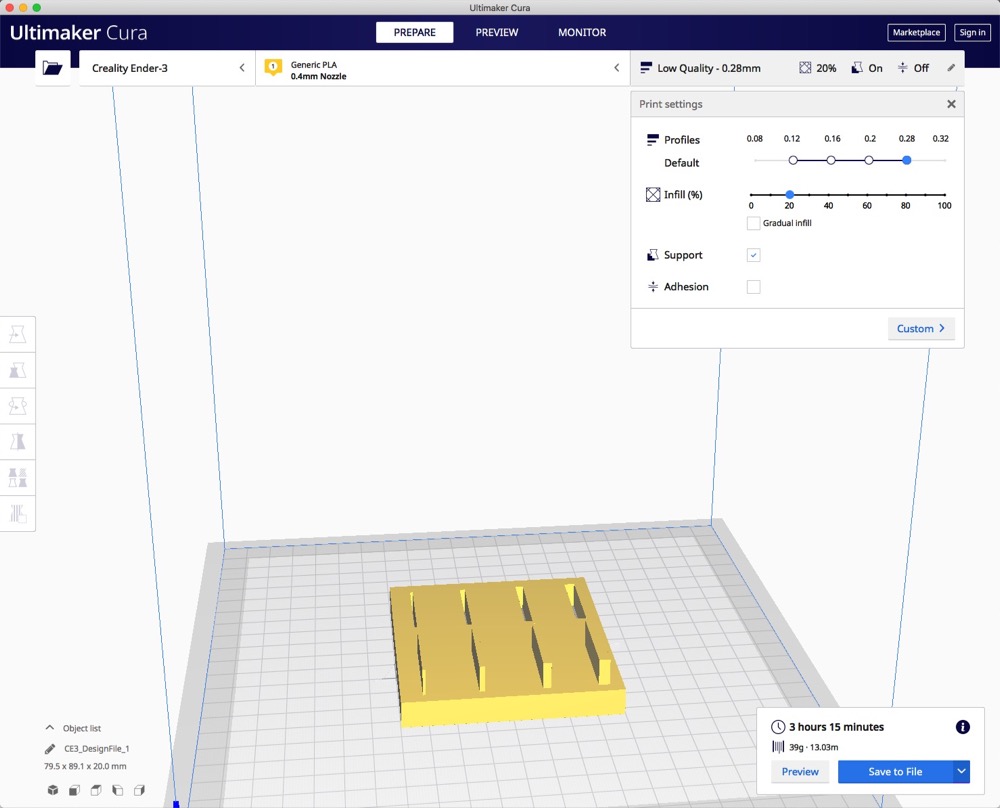Click the model dimensions 79.5 x 89.1 x 20.0 mm
Viewport: 1000px width, 808px height.
coord(85,767)
